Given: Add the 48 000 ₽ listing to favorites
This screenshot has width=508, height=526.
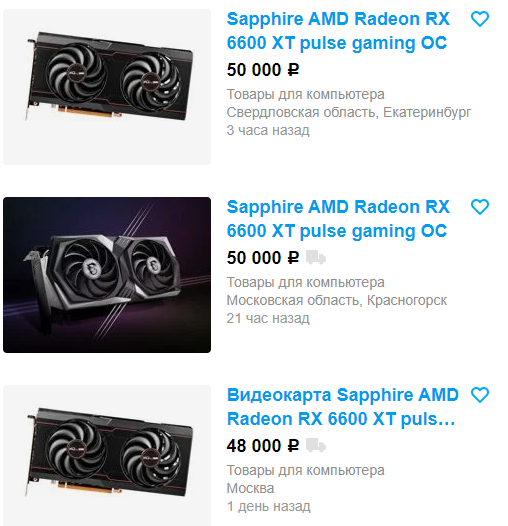Looking at the screenshot, I should (480, 395).
